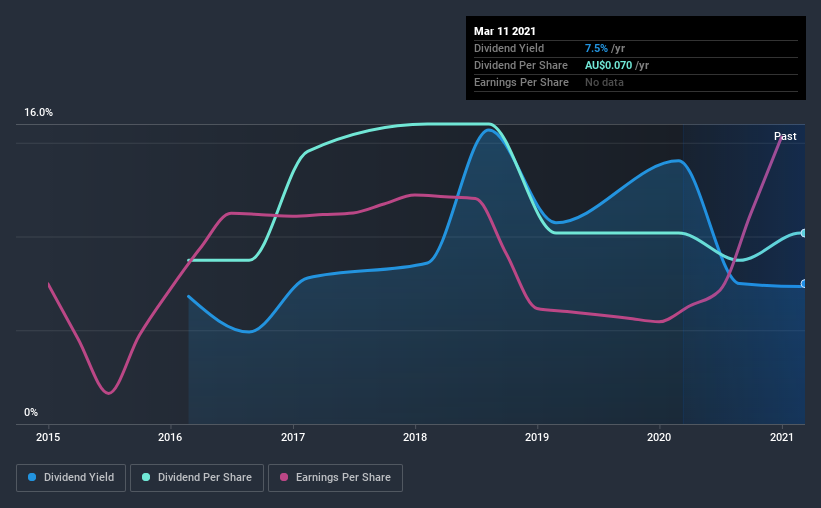Click the 2018 x-axis label
This screenshot has width=821, height=508.
[415, 437]
